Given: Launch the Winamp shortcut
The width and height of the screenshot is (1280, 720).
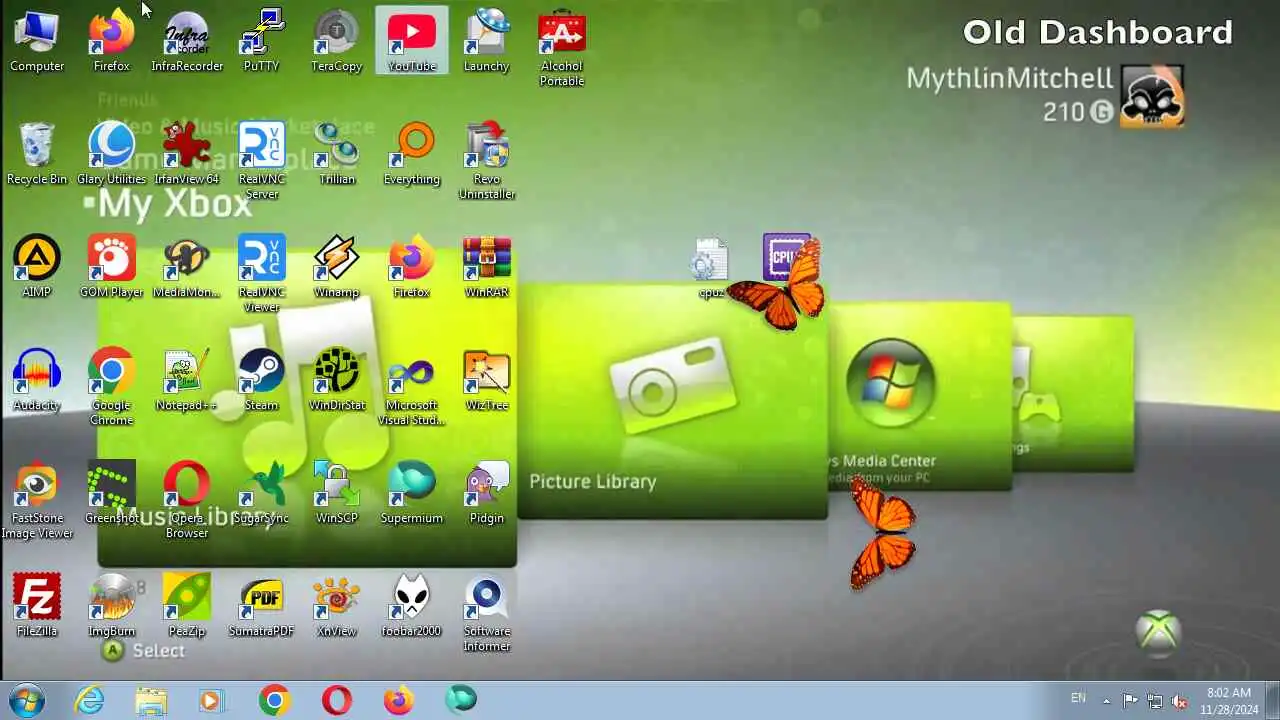Looking at the screenshot, I should 337,267.
